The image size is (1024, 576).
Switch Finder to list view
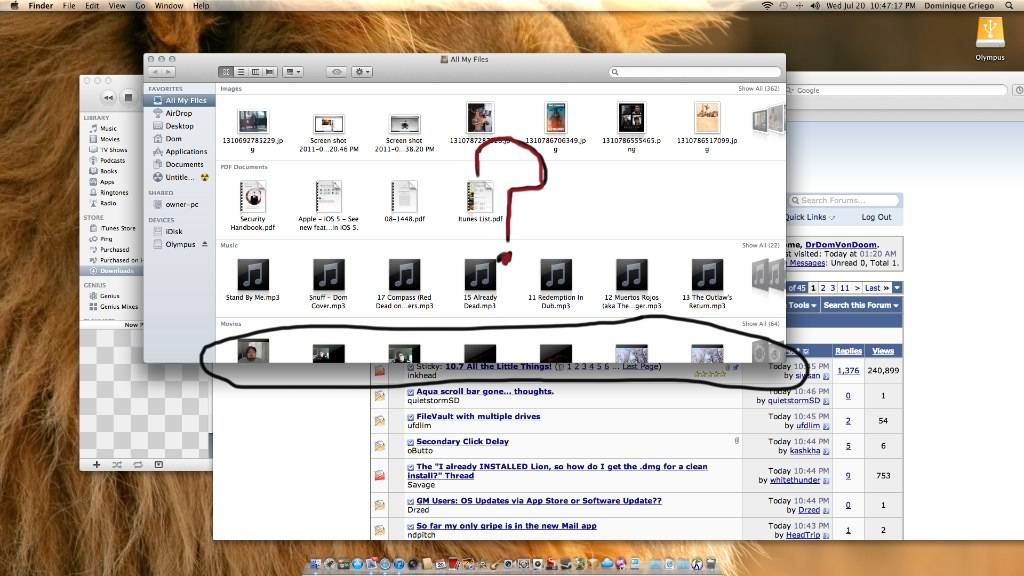[241, 72]
